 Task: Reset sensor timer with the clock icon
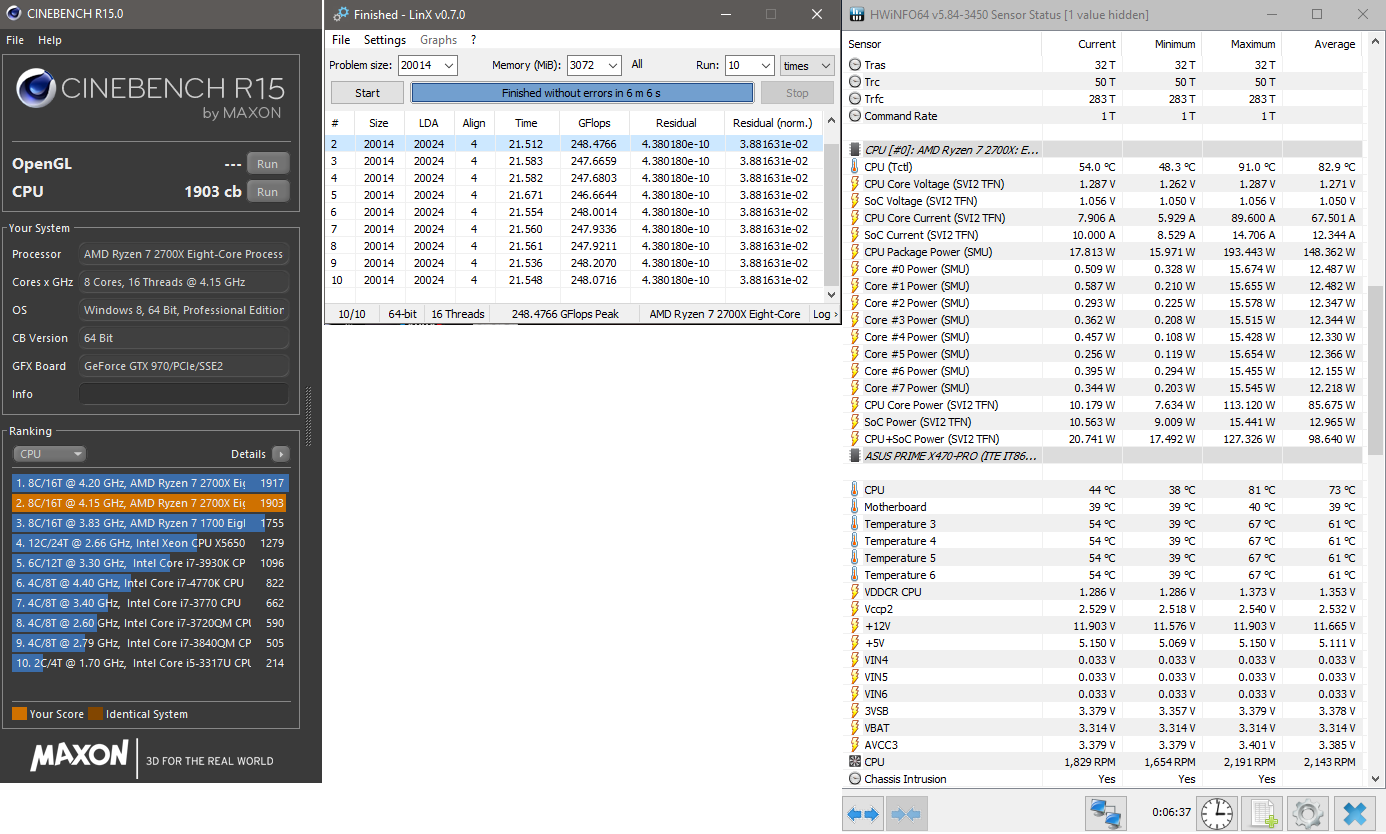tap(1217, 813)
